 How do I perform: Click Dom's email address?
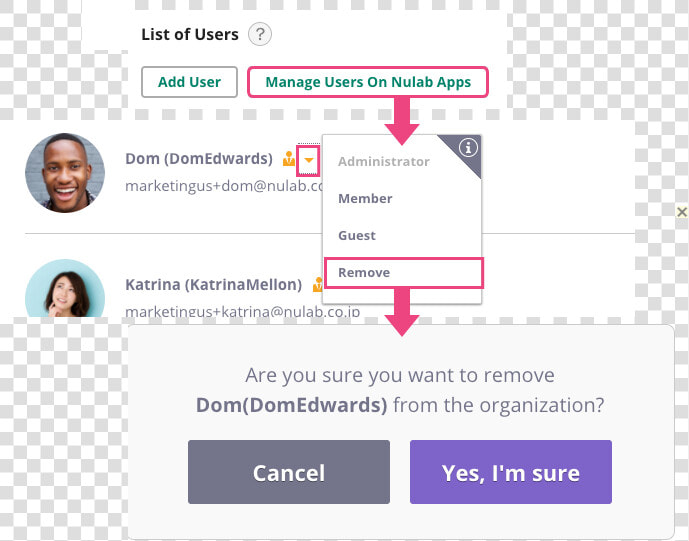tap(225, 186)
